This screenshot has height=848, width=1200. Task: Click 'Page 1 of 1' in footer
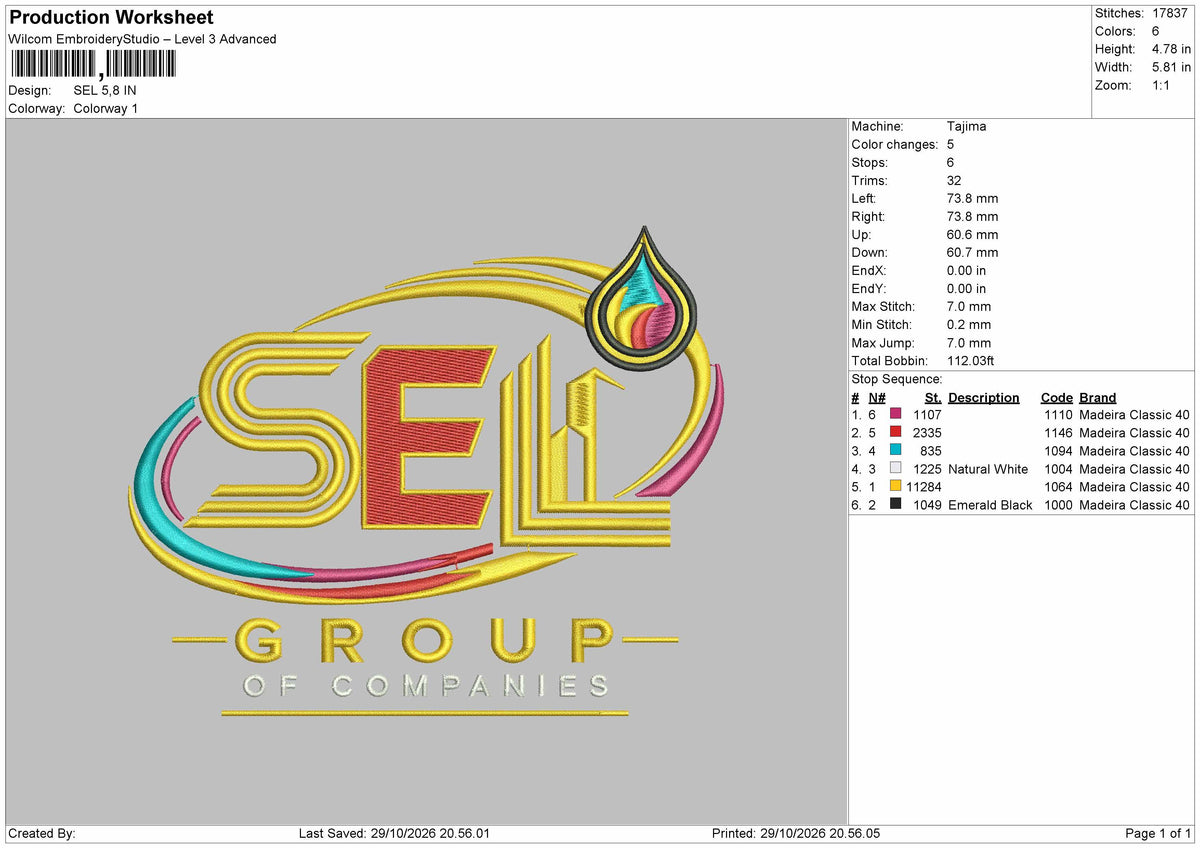1158,834
